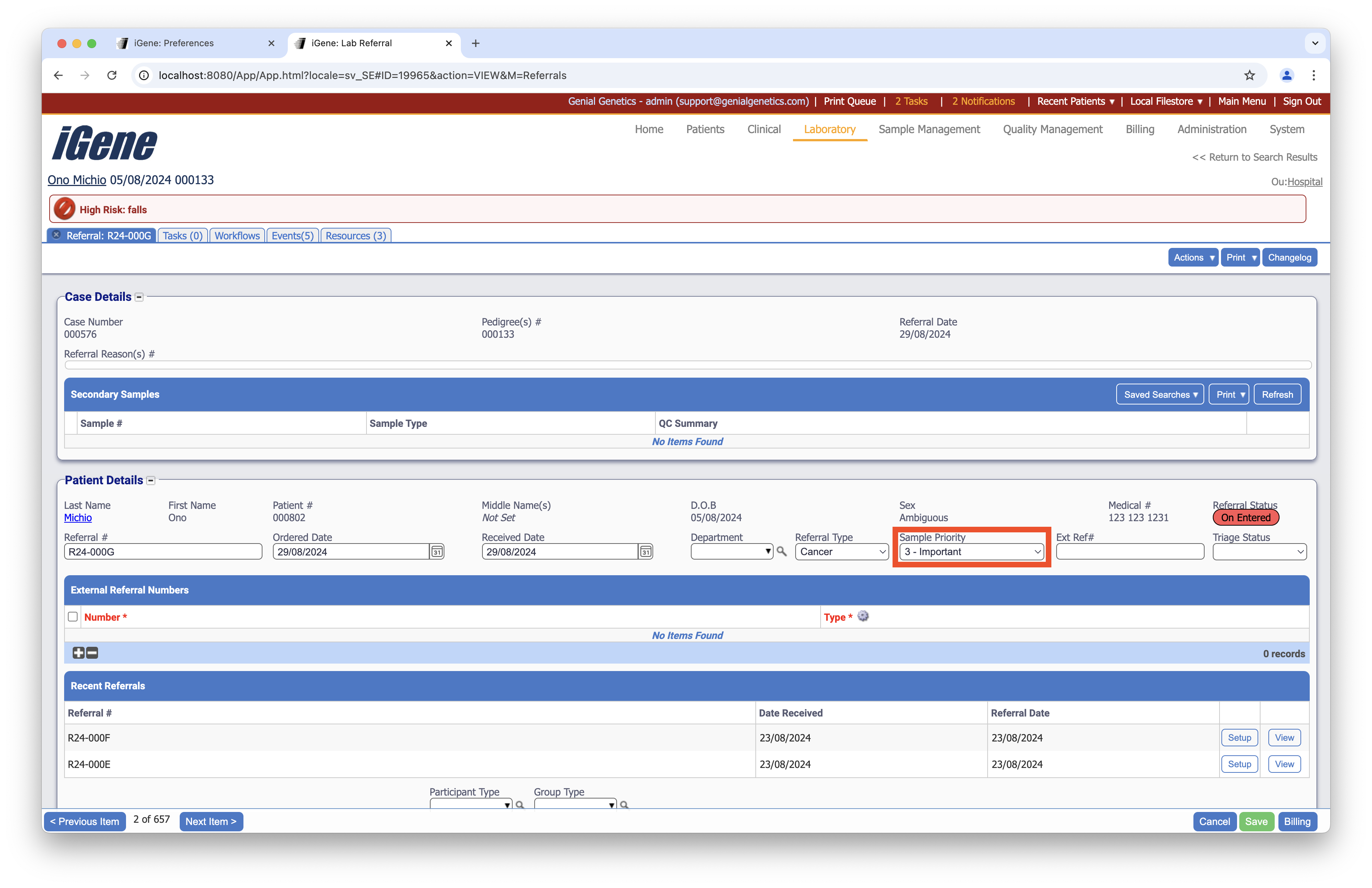Open the Ono Michio patient link
1372x888 pixels.
77,180
